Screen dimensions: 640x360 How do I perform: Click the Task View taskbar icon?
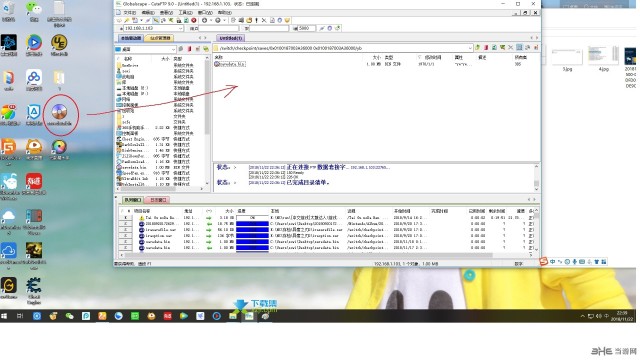coord(20,316)
